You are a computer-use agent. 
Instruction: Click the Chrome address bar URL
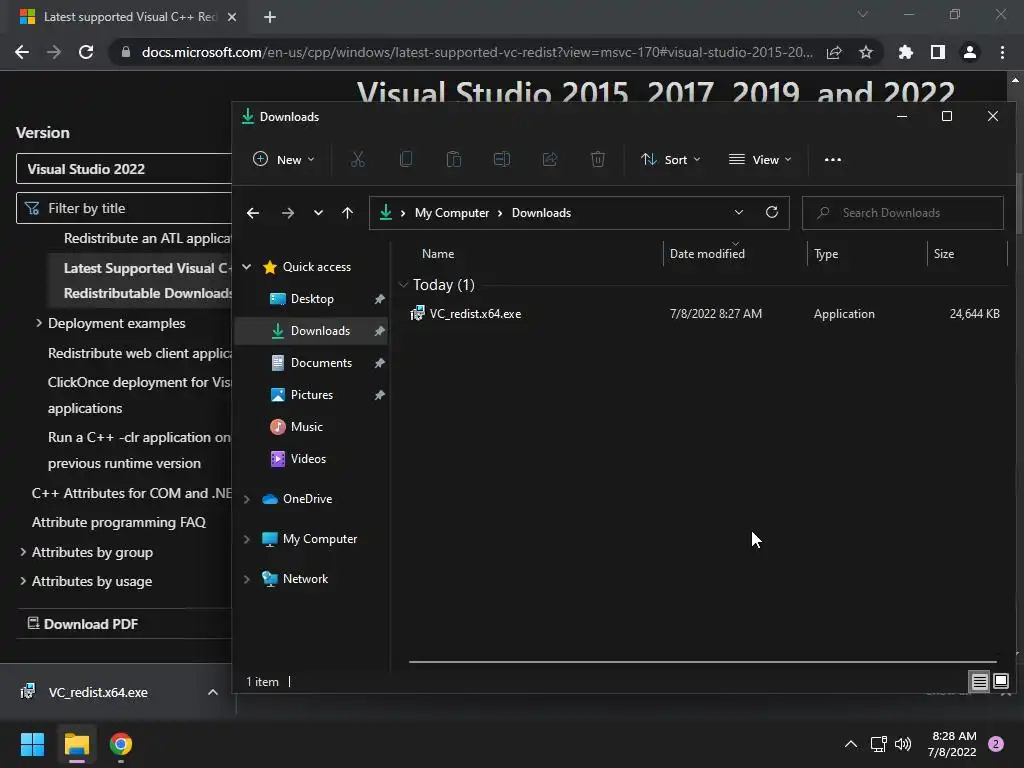pos(477,52)
